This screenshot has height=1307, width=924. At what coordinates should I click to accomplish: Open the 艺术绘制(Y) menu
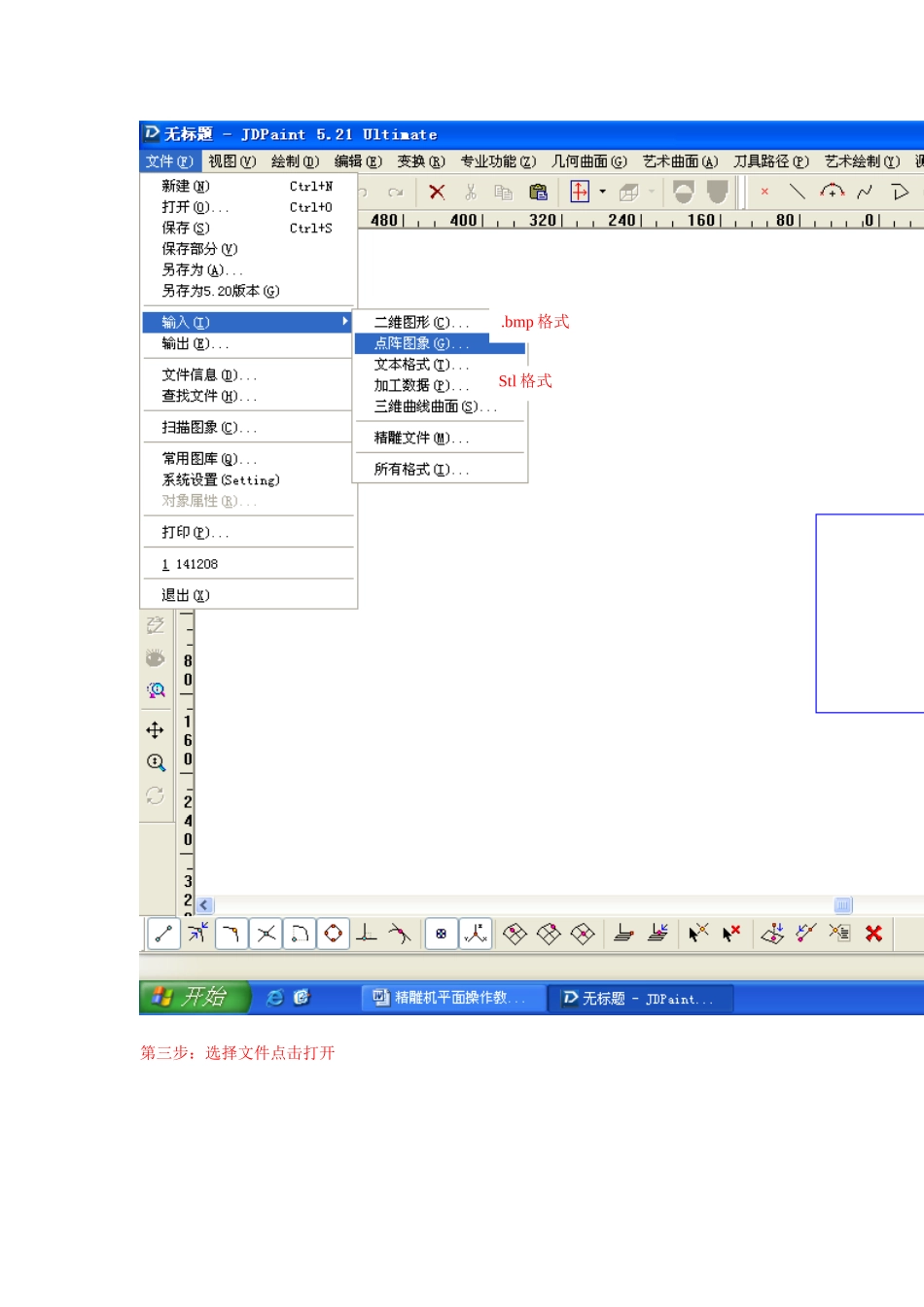click(863, 161)
